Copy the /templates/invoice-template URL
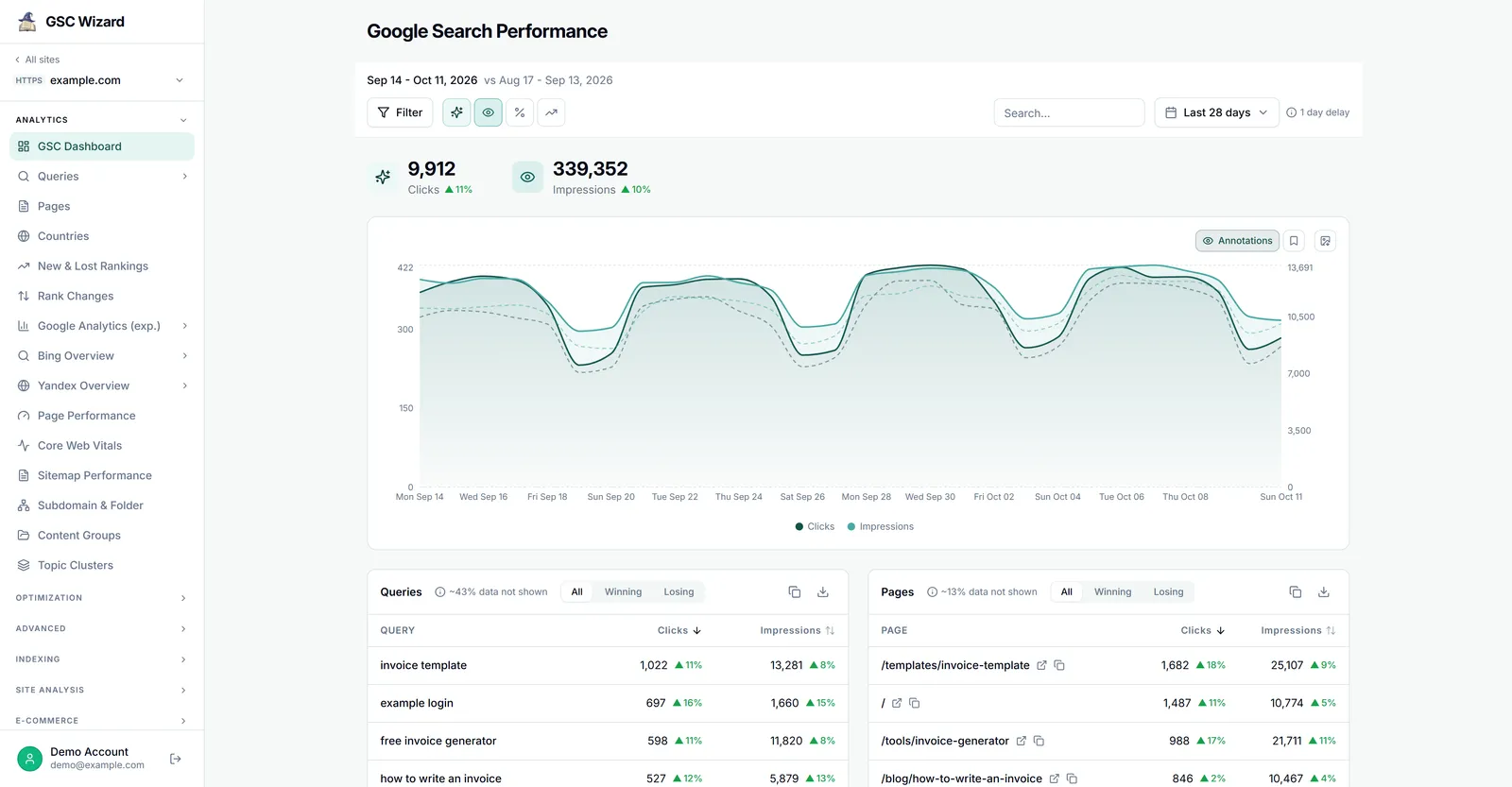Image resolution: width=1512 pixels, height=787 pixels. (1059, 665)
